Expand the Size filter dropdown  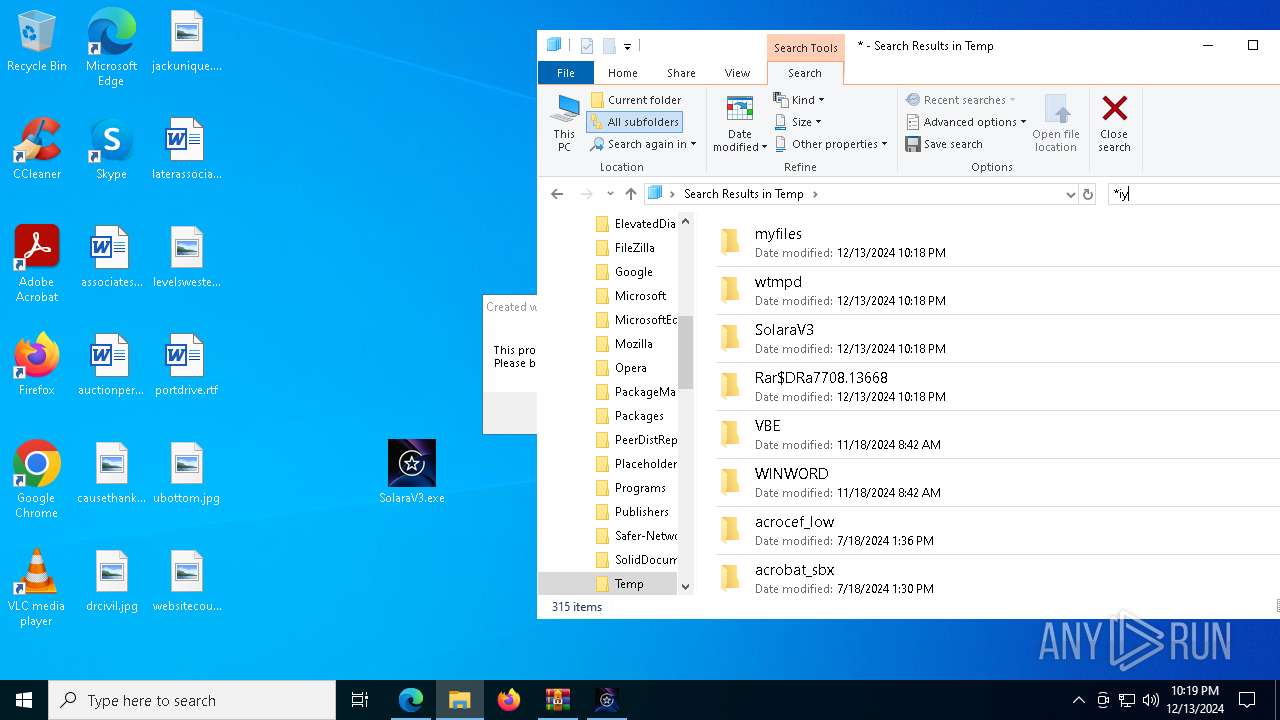click(x=798, y=122)
